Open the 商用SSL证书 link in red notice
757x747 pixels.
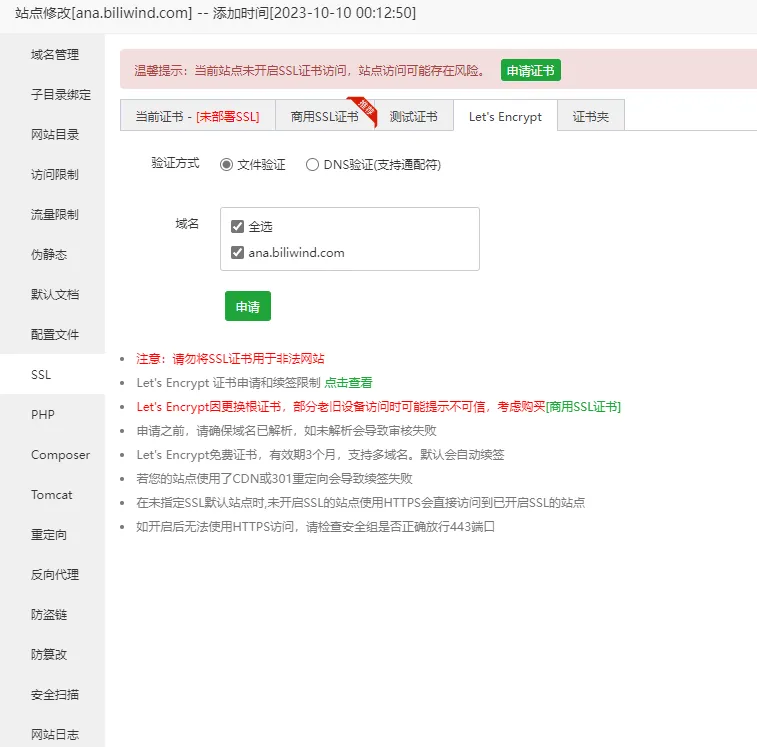point(583,407)
